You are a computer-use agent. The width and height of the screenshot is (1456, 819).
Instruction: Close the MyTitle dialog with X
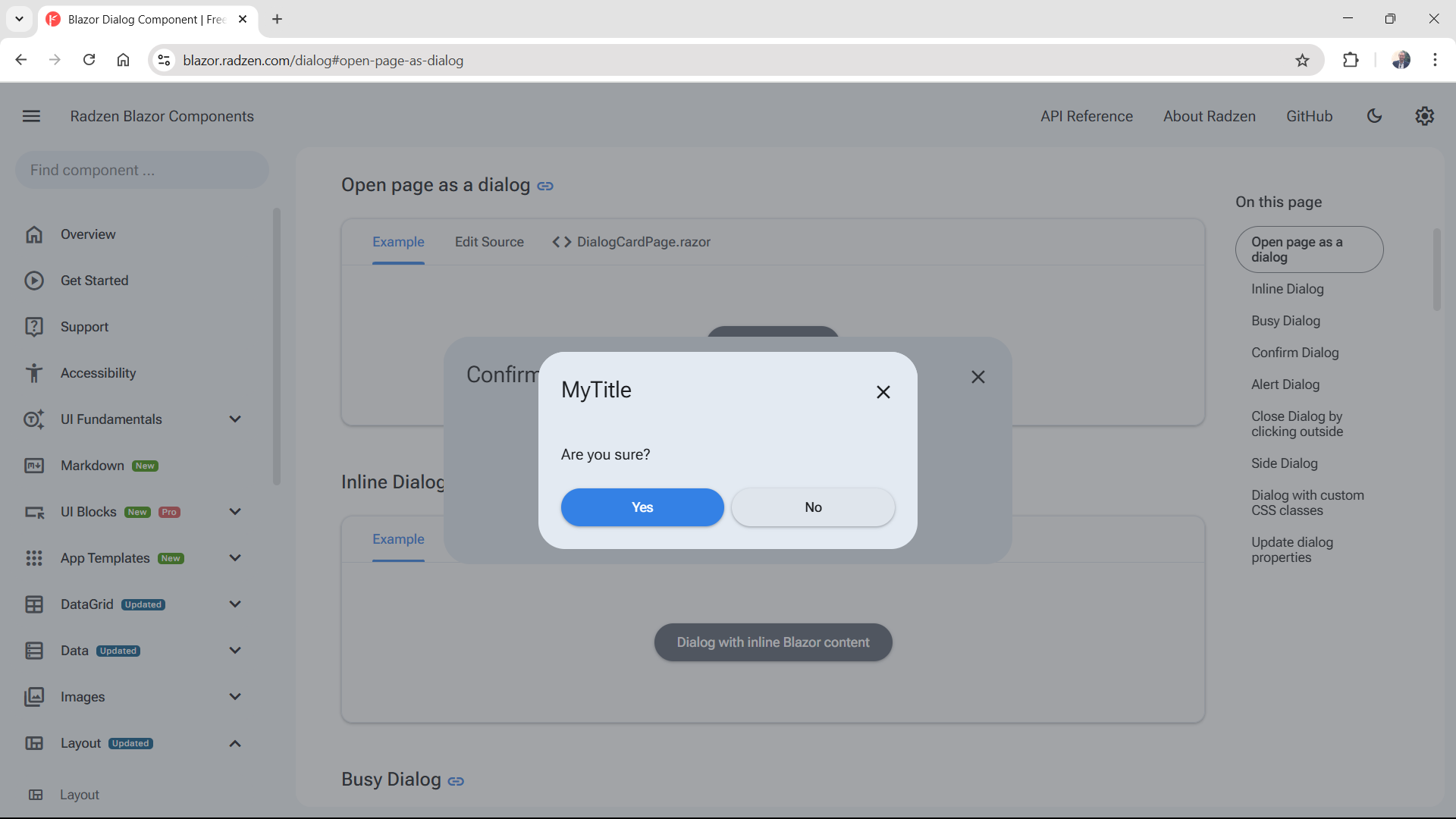(883, 392)
